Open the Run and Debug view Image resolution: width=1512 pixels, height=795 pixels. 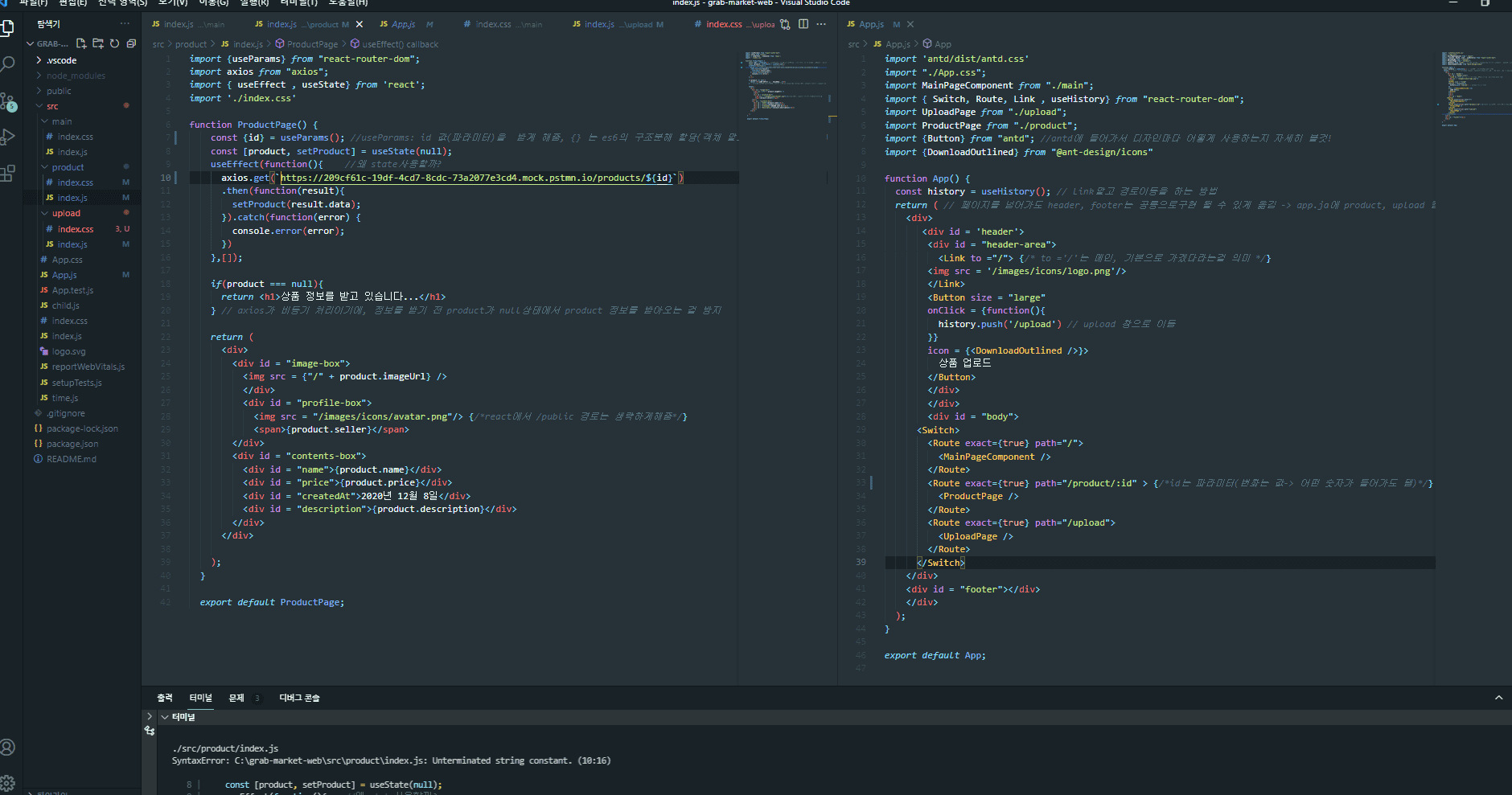8,137
